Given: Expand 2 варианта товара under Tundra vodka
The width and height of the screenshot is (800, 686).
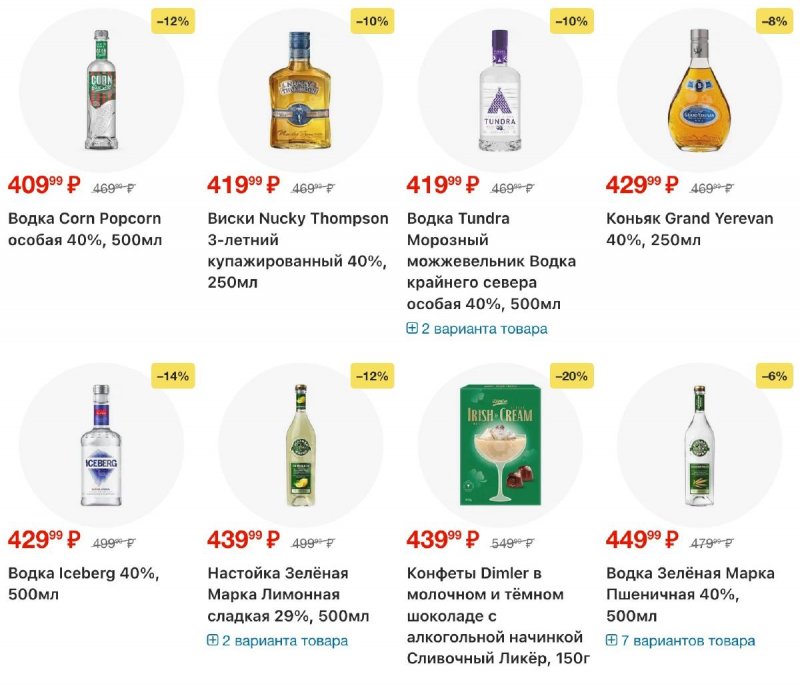Looking at the screenshot, I should pos(477,328).
